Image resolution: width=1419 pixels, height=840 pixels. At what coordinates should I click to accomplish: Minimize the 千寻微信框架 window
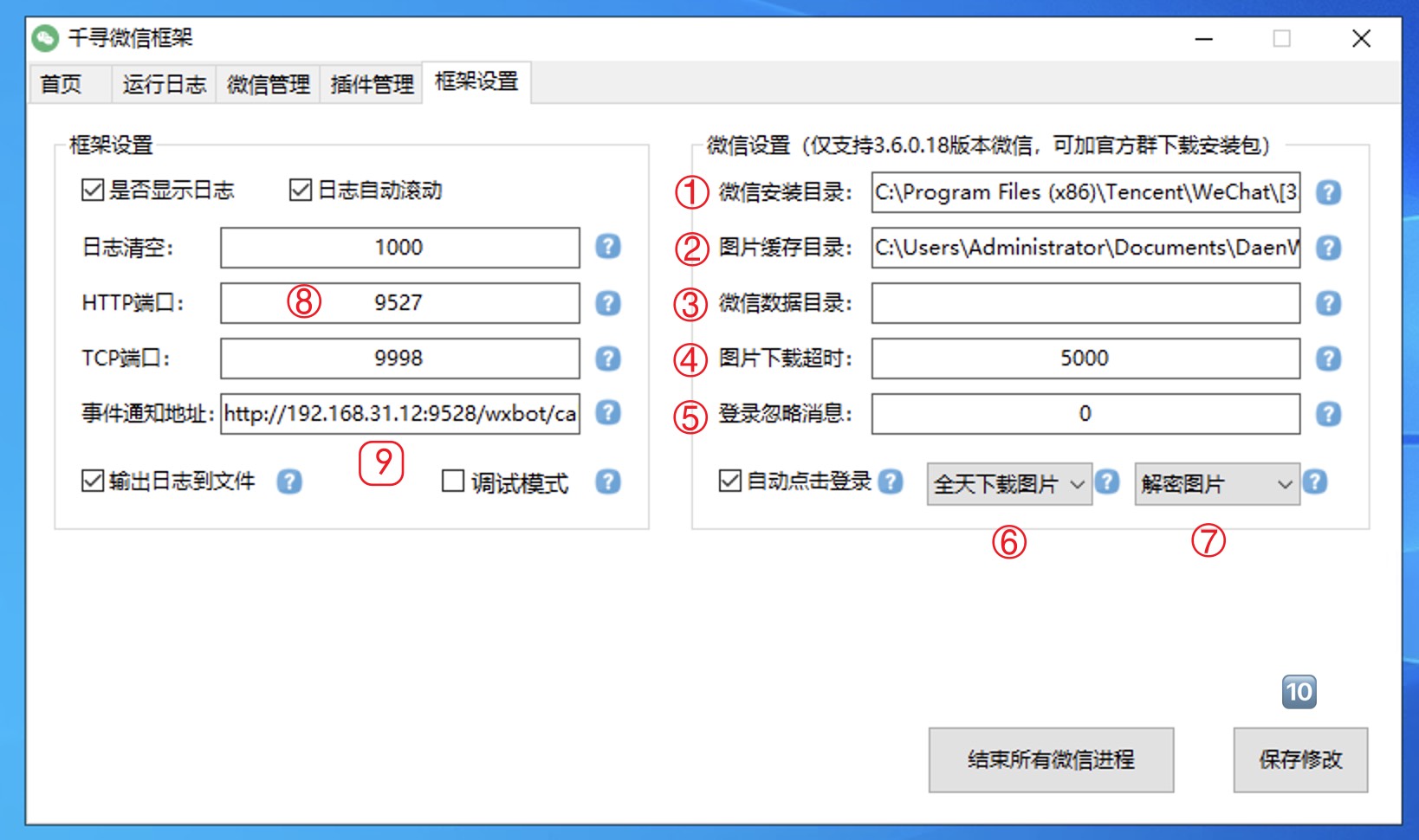tap(1204, 39)
